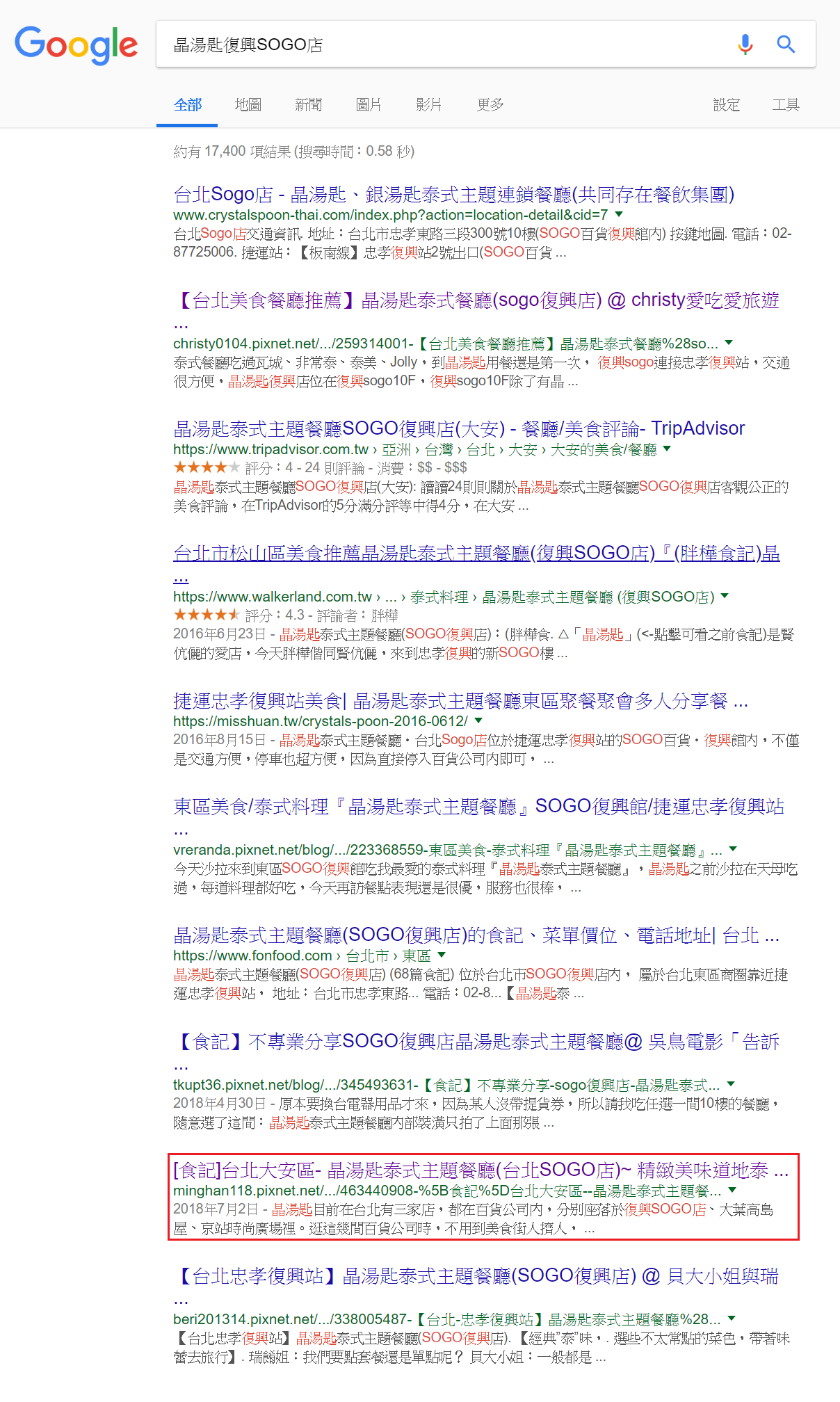Click the blue search magnifier button
840x1402 pixels.
pyautogui.click(x=786, y=45)
